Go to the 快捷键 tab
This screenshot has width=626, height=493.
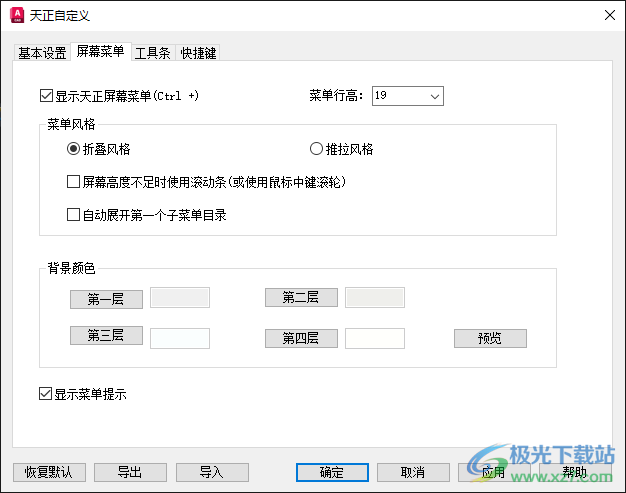pyautogui.click(x=198, y=53)
